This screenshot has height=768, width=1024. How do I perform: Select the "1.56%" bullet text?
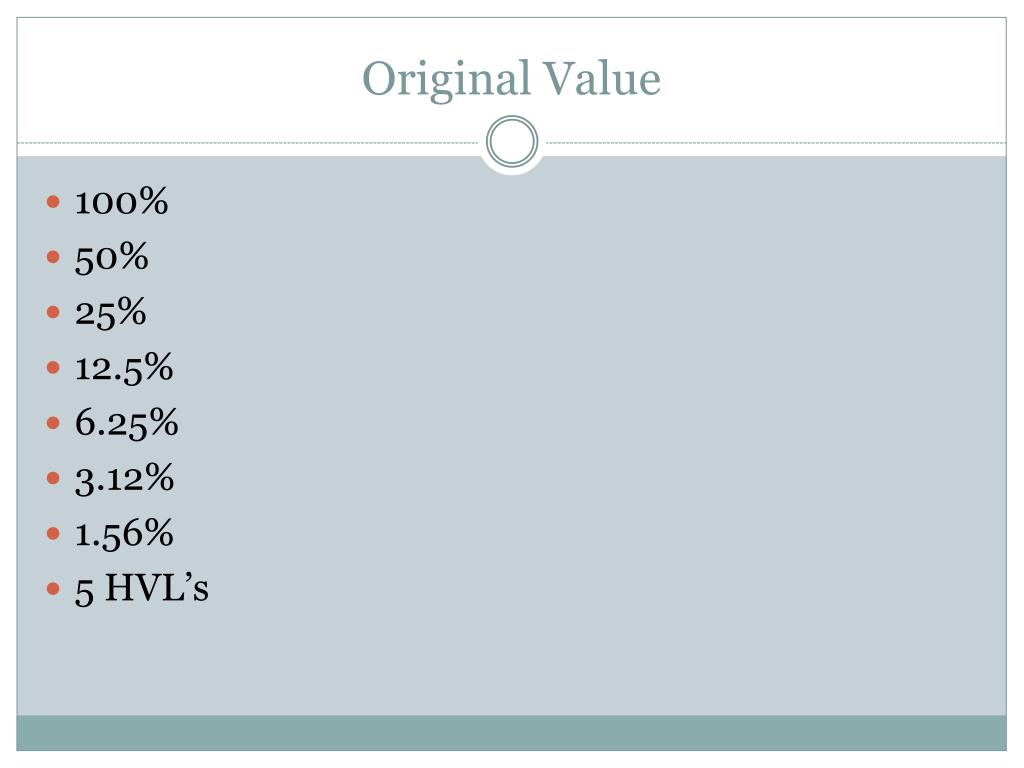click(124, 533)
